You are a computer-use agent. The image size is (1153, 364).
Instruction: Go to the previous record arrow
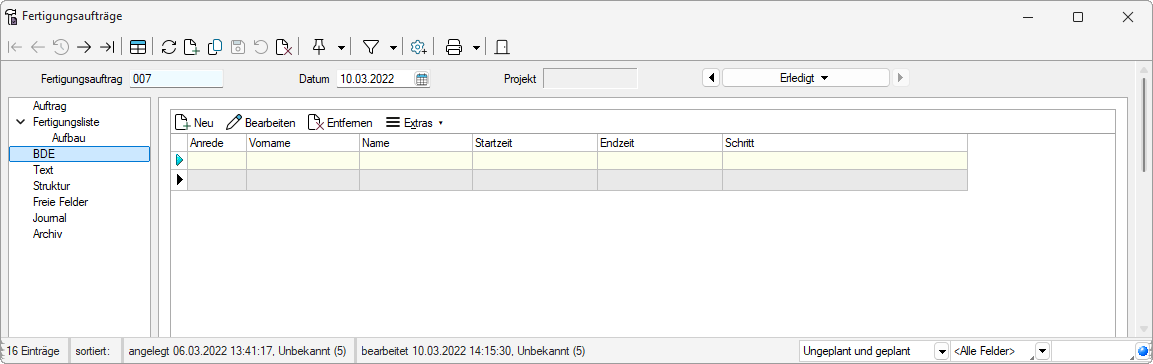coord(38,47)
